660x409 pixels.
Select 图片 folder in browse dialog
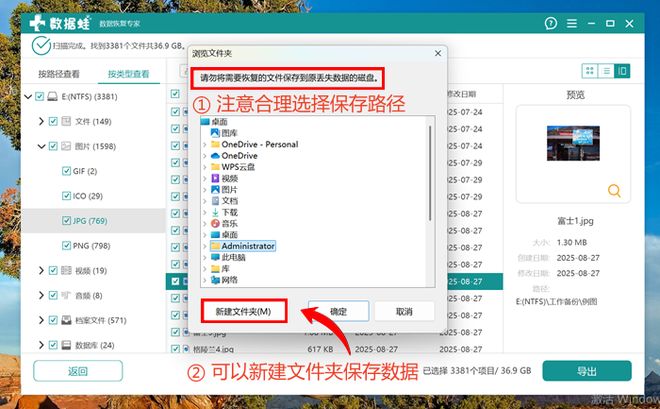pos(224,190)
